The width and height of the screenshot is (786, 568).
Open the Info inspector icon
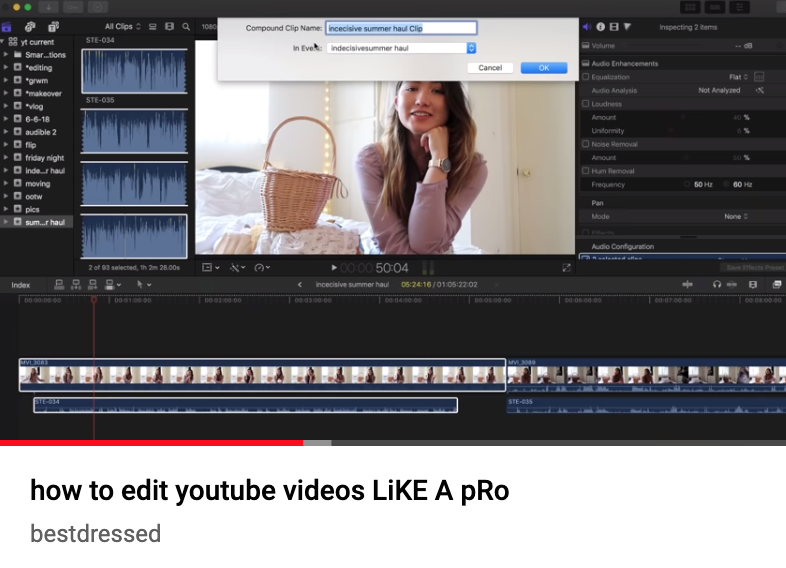click(x=601, y=27)
